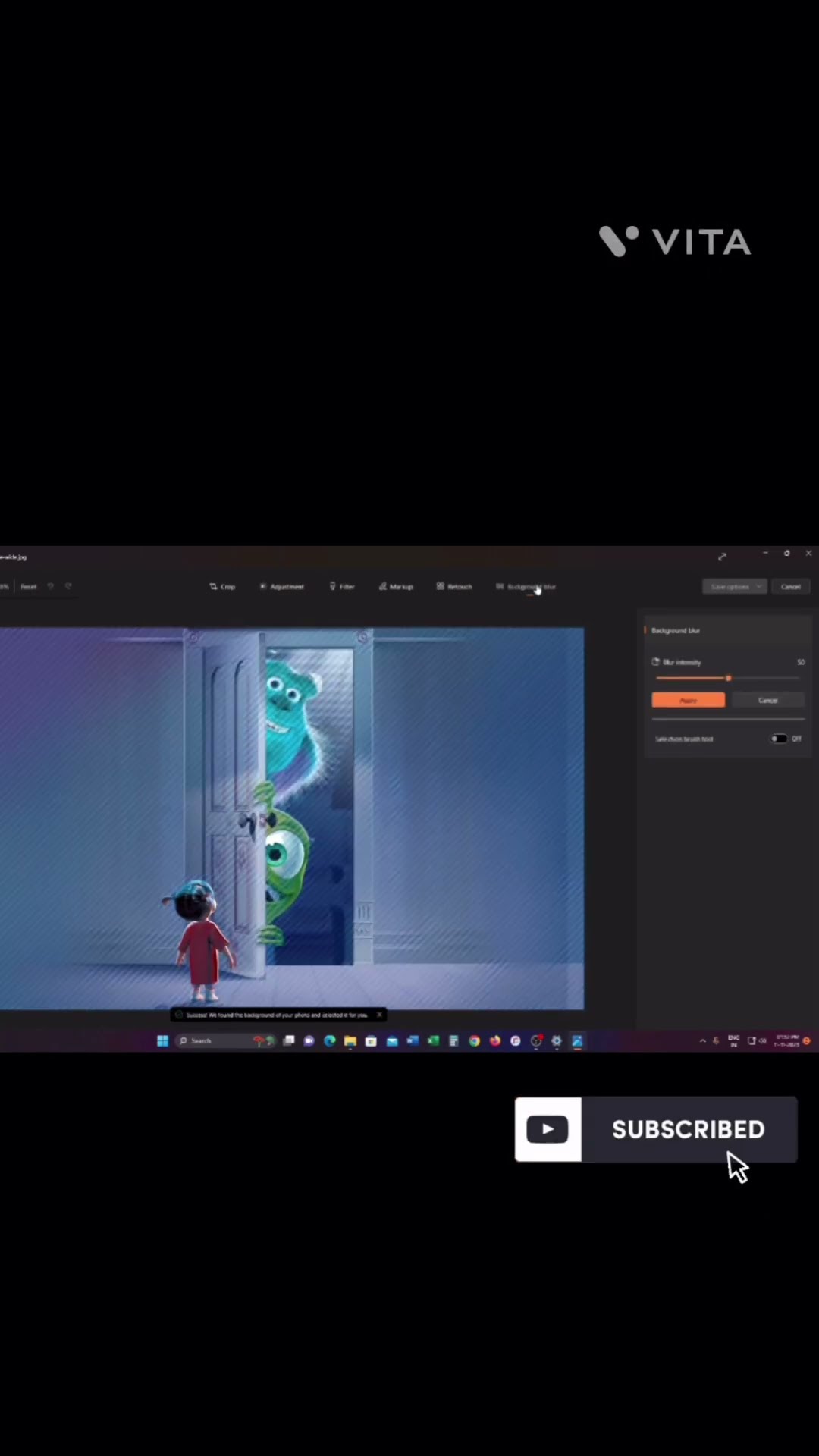Click the YouTube SUBSCRIBED button overlay
The width and height of the screenshot is (819, 1456).
tap(656, 1129)
